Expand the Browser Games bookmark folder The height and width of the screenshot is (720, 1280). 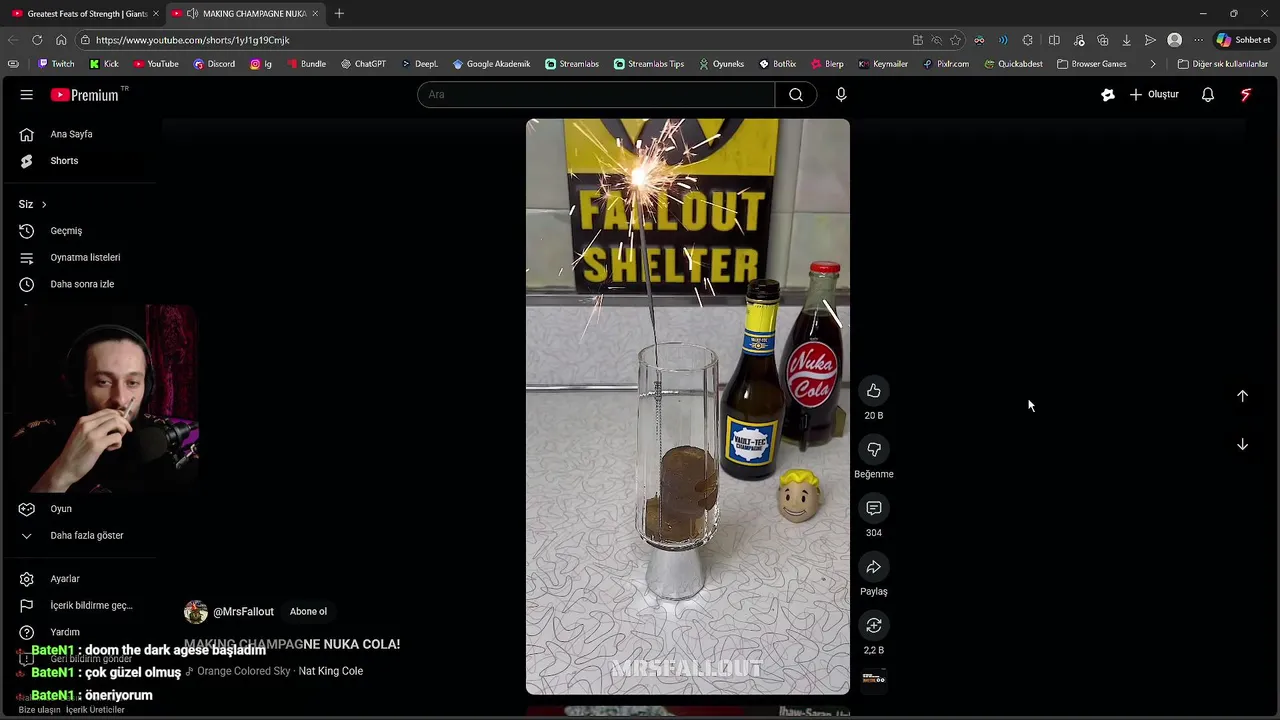[1092, 64]
